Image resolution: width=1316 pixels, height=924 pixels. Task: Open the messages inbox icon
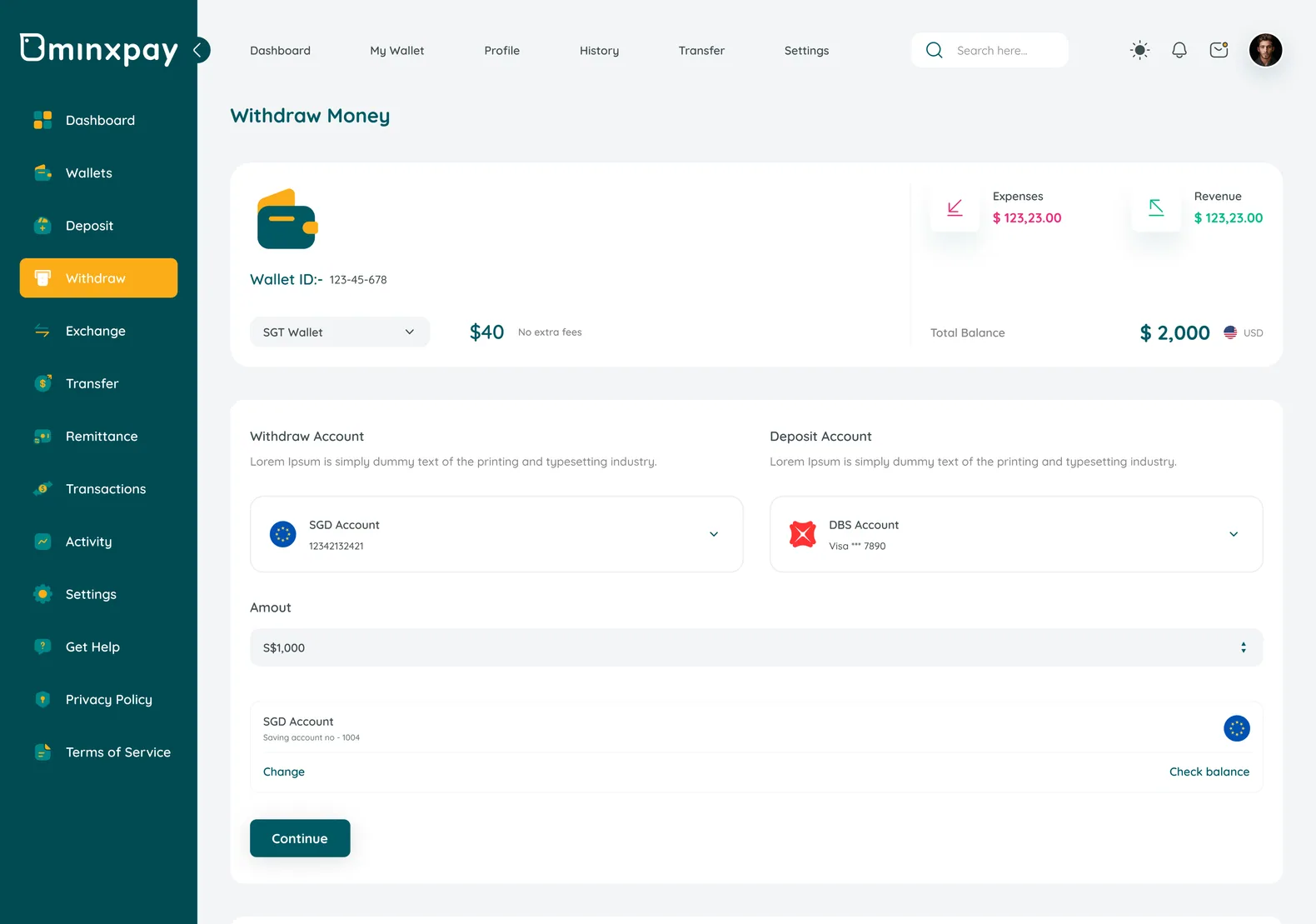tap(1219, 50)
